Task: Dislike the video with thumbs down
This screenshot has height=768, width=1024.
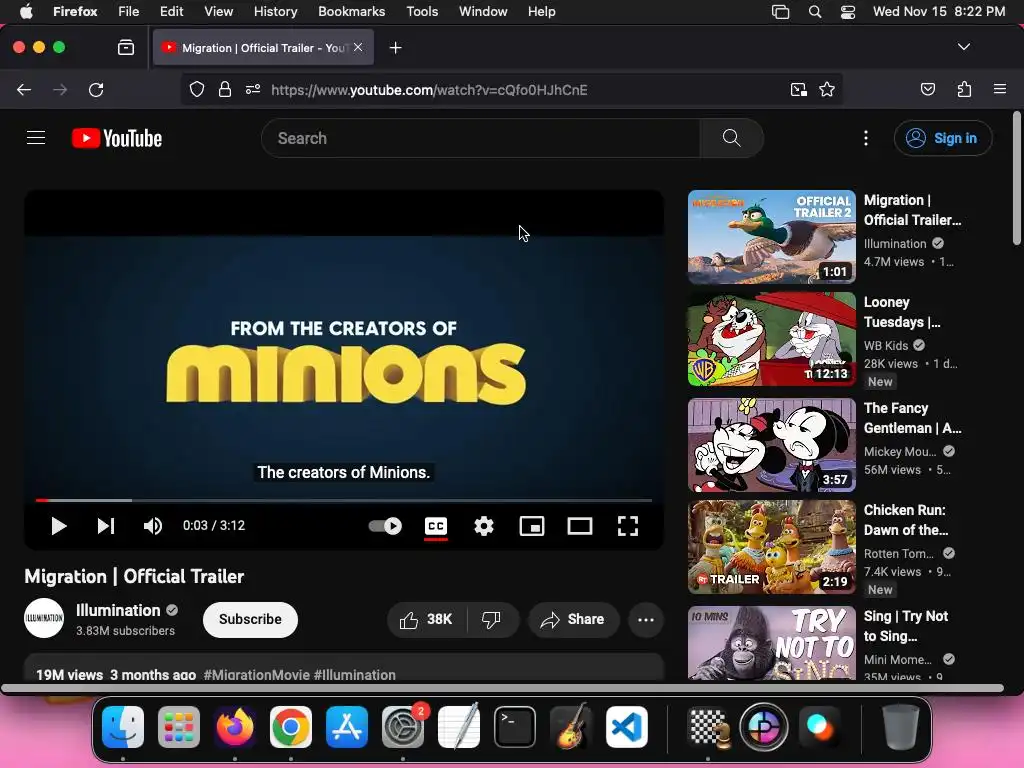Action: click(492, 619)
